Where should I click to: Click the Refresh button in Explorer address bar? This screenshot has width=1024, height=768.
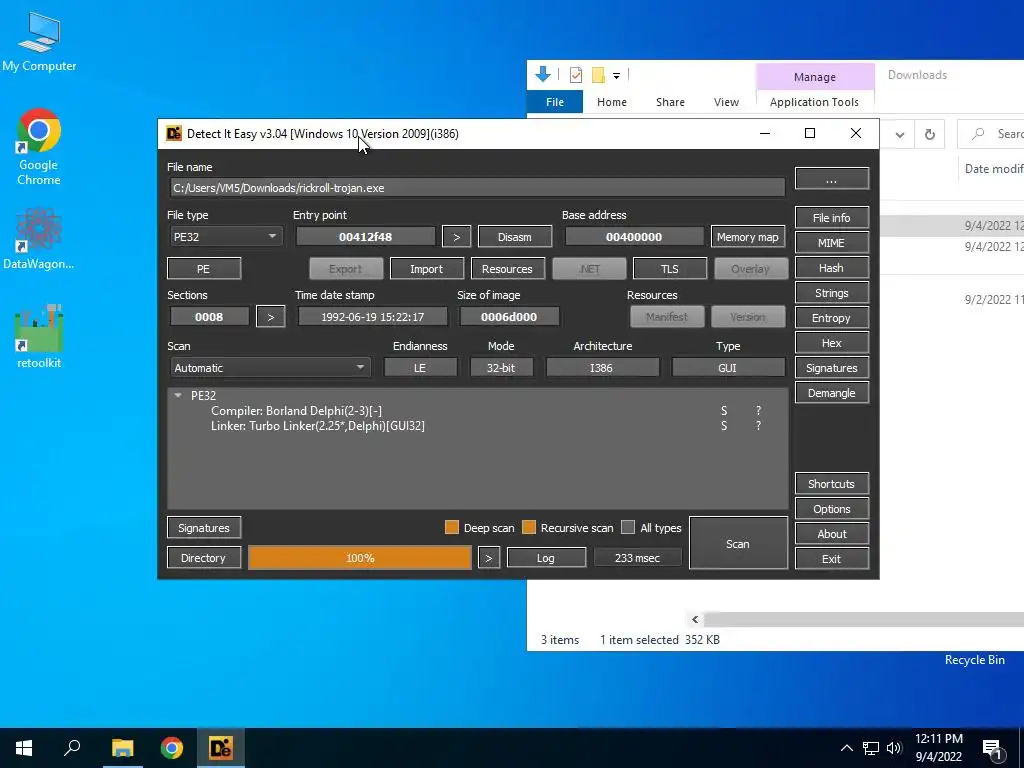930,135
